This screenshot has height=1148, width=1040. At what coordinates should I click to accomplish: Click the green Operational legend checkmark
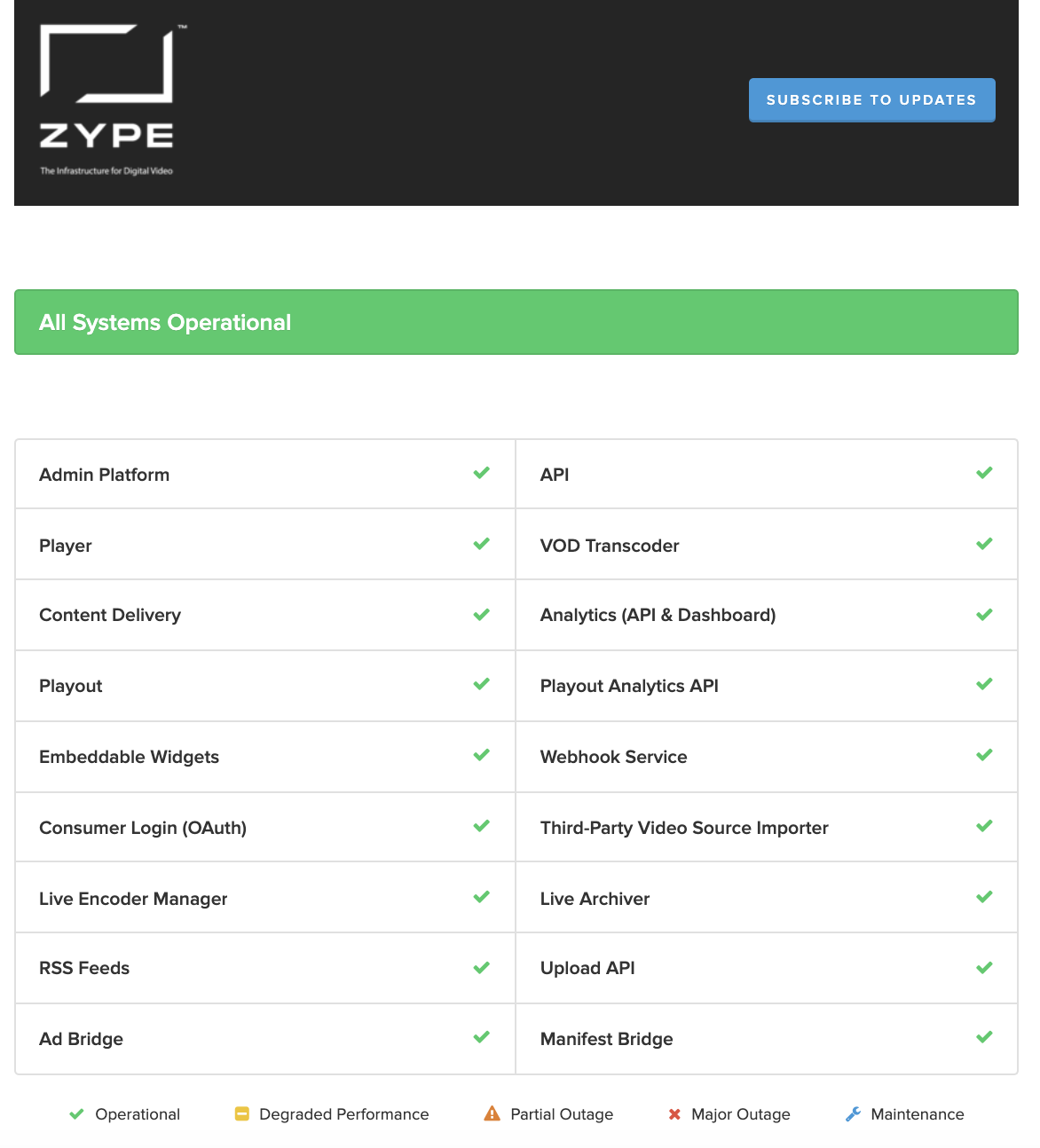point(76,1113)
